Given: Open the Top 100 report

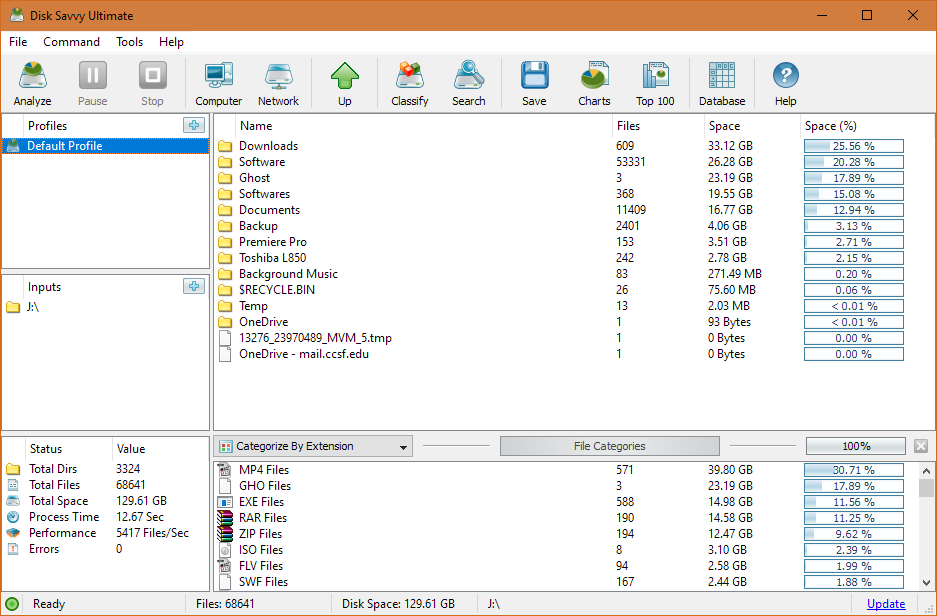Looking at the screenshot, I should [x=655, y=84].
